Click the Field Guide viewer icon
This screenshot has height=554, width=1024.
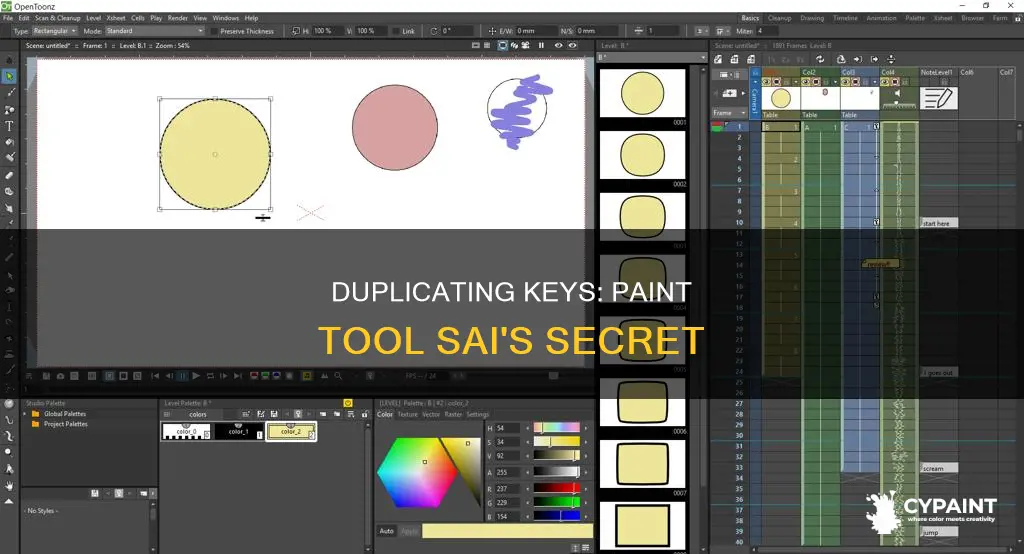click(x=487, y=45)
